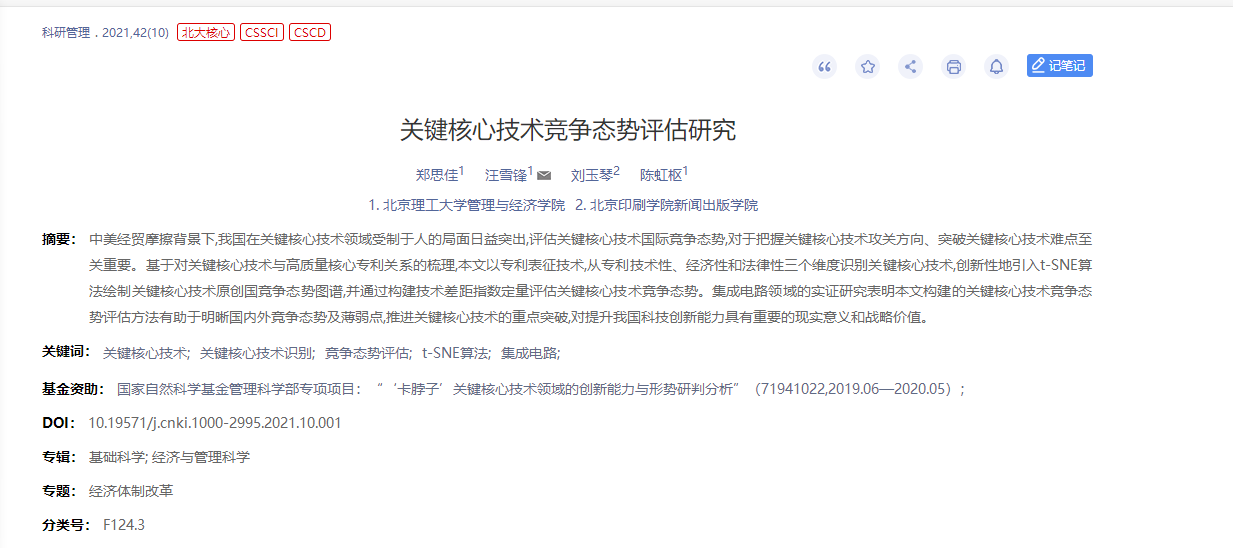Click keyword 关键核心技术识别
Image resolution: width=1233 pixels, height=548 pixels.
(x=256, y=353)
